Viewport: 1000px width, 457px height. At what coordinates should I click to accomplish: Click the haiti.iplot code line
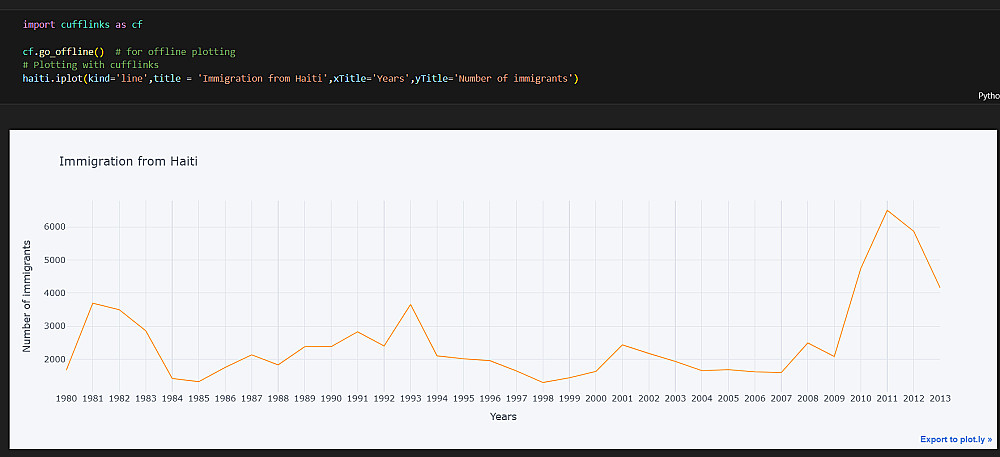(x=300, y=78)
